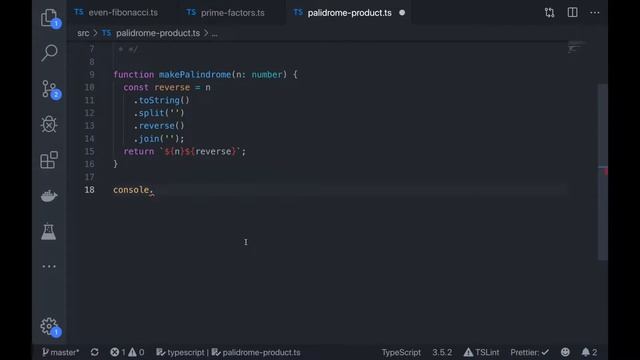Click the closing brace on line 16
Viewport: 640px width, 360px height.
coord(116,164)
